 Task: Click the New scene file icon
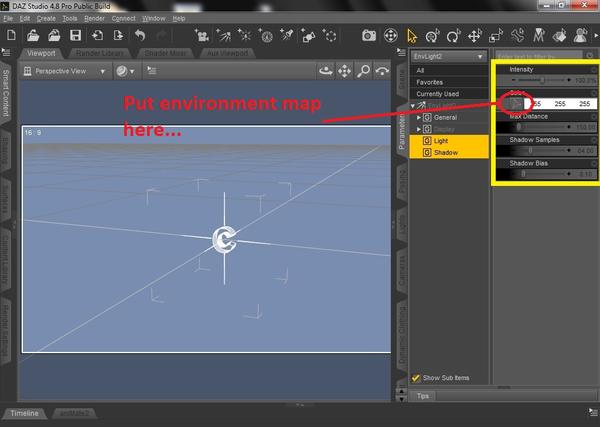pyautogui.click(x=11, y=36)
